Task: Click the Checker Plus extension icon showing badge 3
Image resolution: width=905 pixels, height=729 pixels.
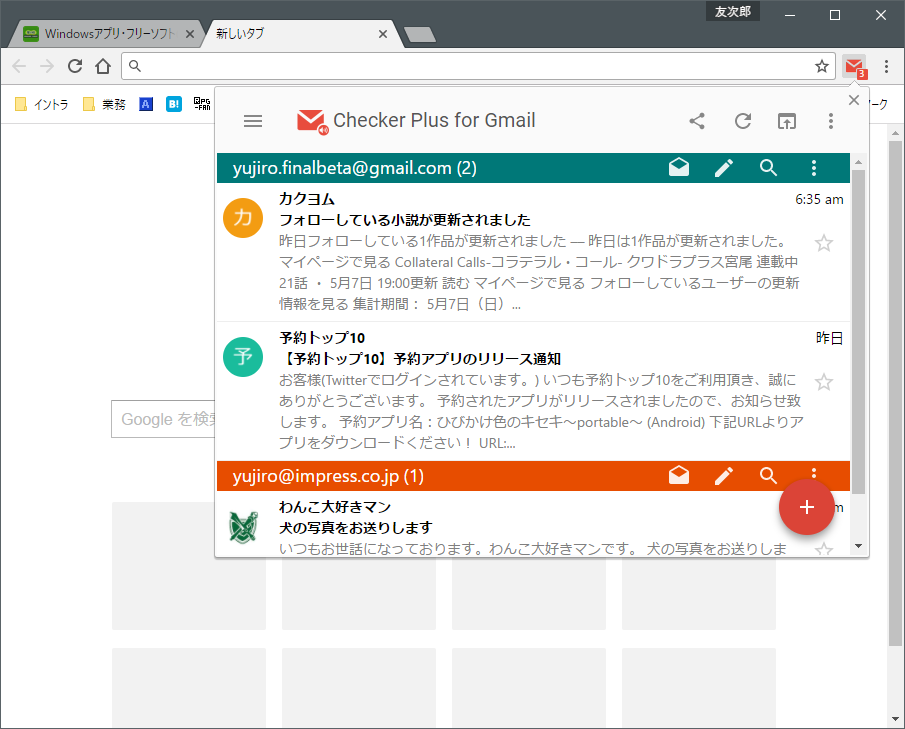Action: (x=853, y=66)
